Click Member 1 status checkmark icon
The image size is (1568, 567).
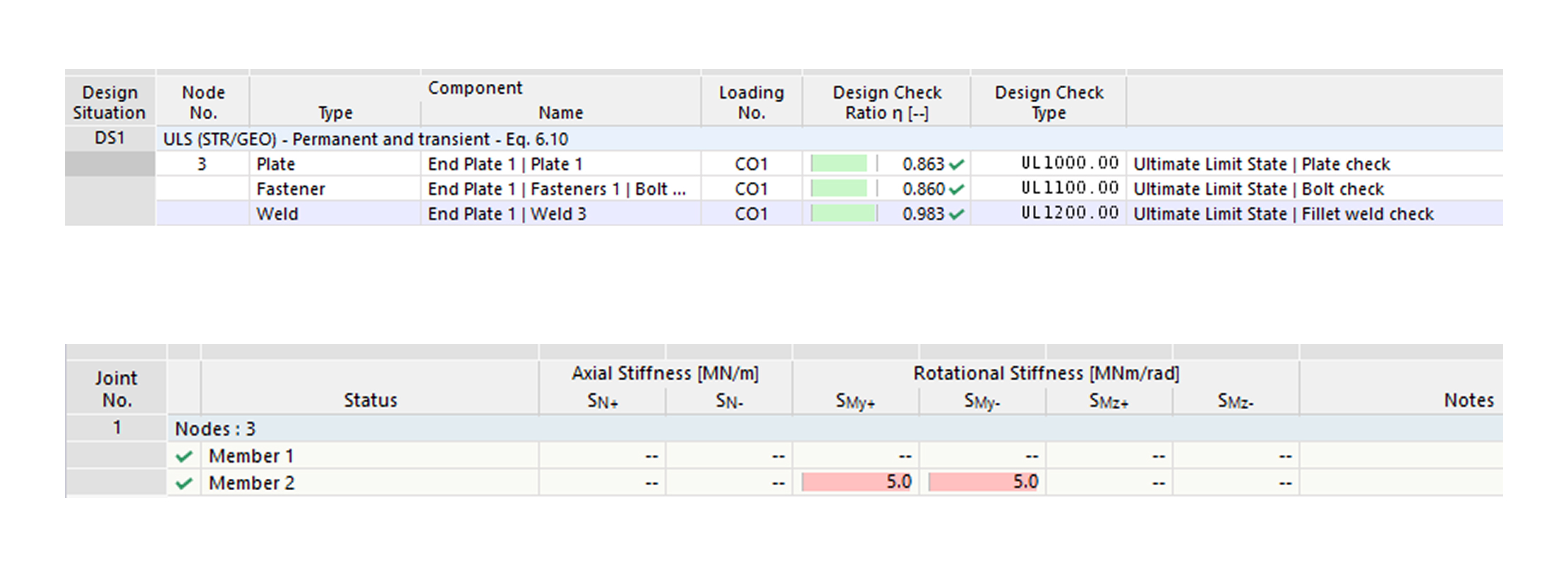[184, 456]
